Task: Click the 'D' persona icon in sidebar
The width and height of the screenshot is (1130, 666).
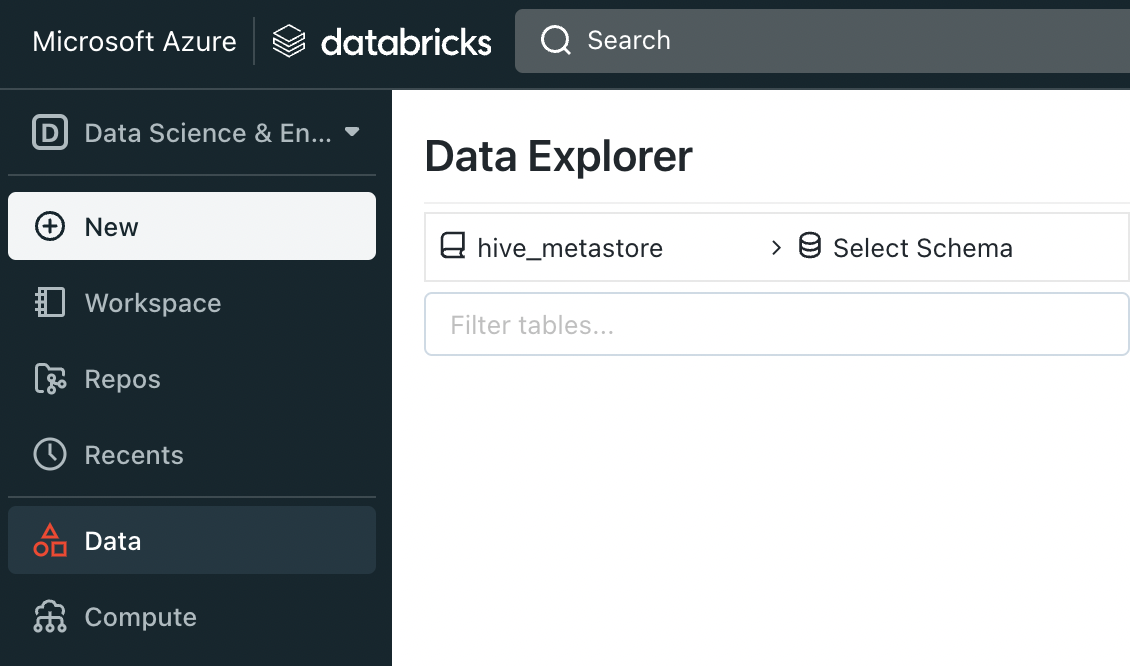Action: pos(50,133)
